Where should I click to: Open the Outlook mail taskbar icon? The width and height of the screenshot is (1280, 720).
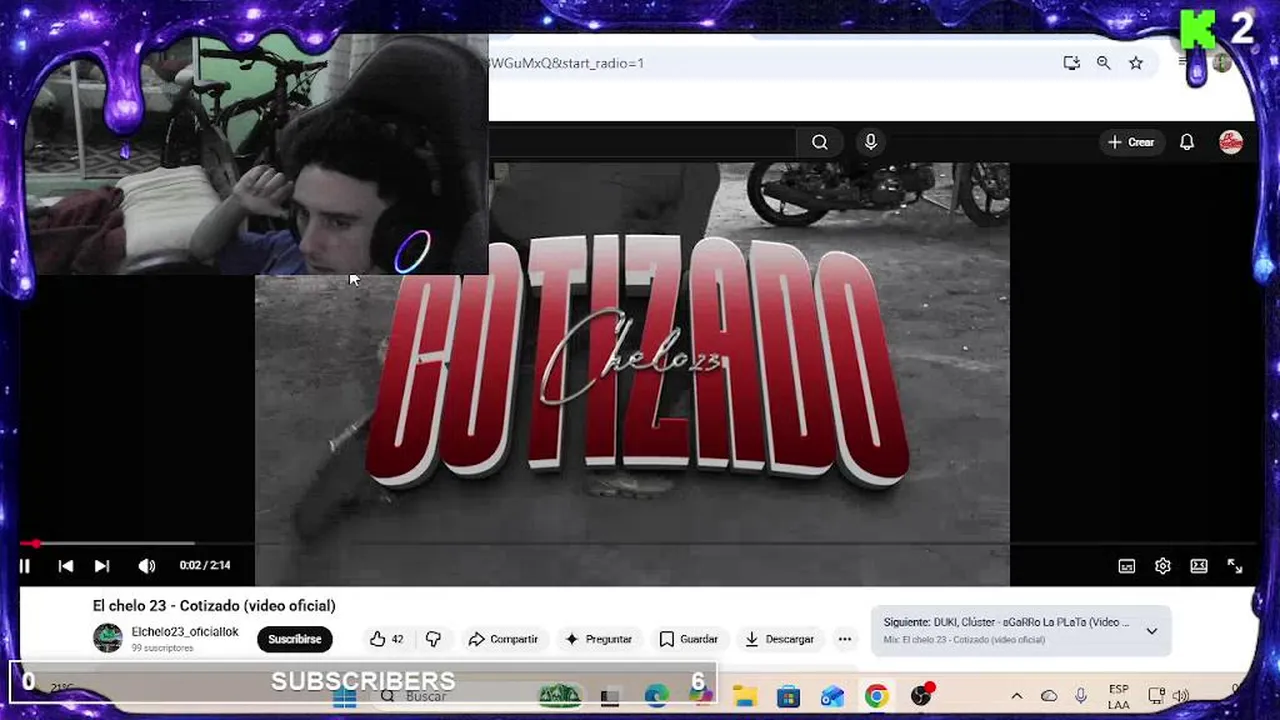tap(832, 696)
